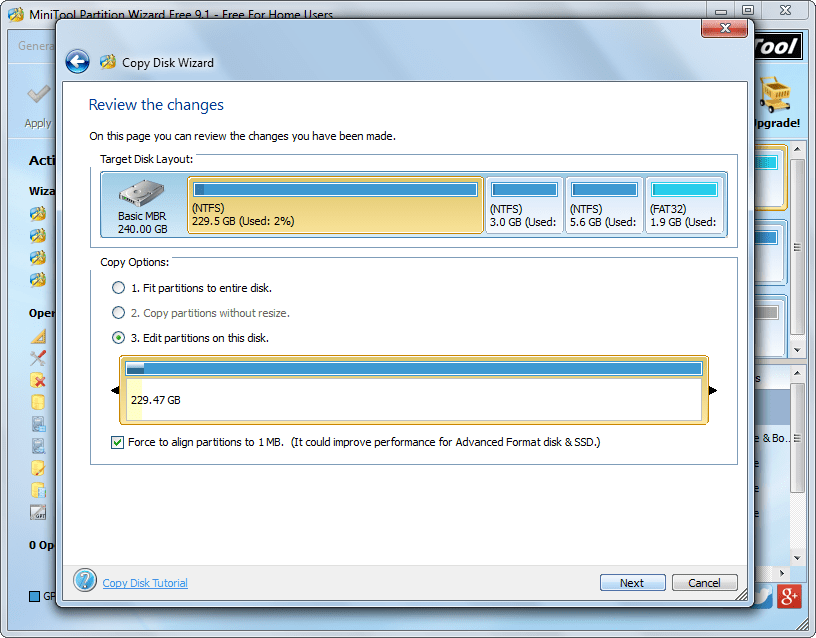Click the wrench Format Partition icon in Operations
The width and height of the screenshot is (816, 638).
point(38,359)
